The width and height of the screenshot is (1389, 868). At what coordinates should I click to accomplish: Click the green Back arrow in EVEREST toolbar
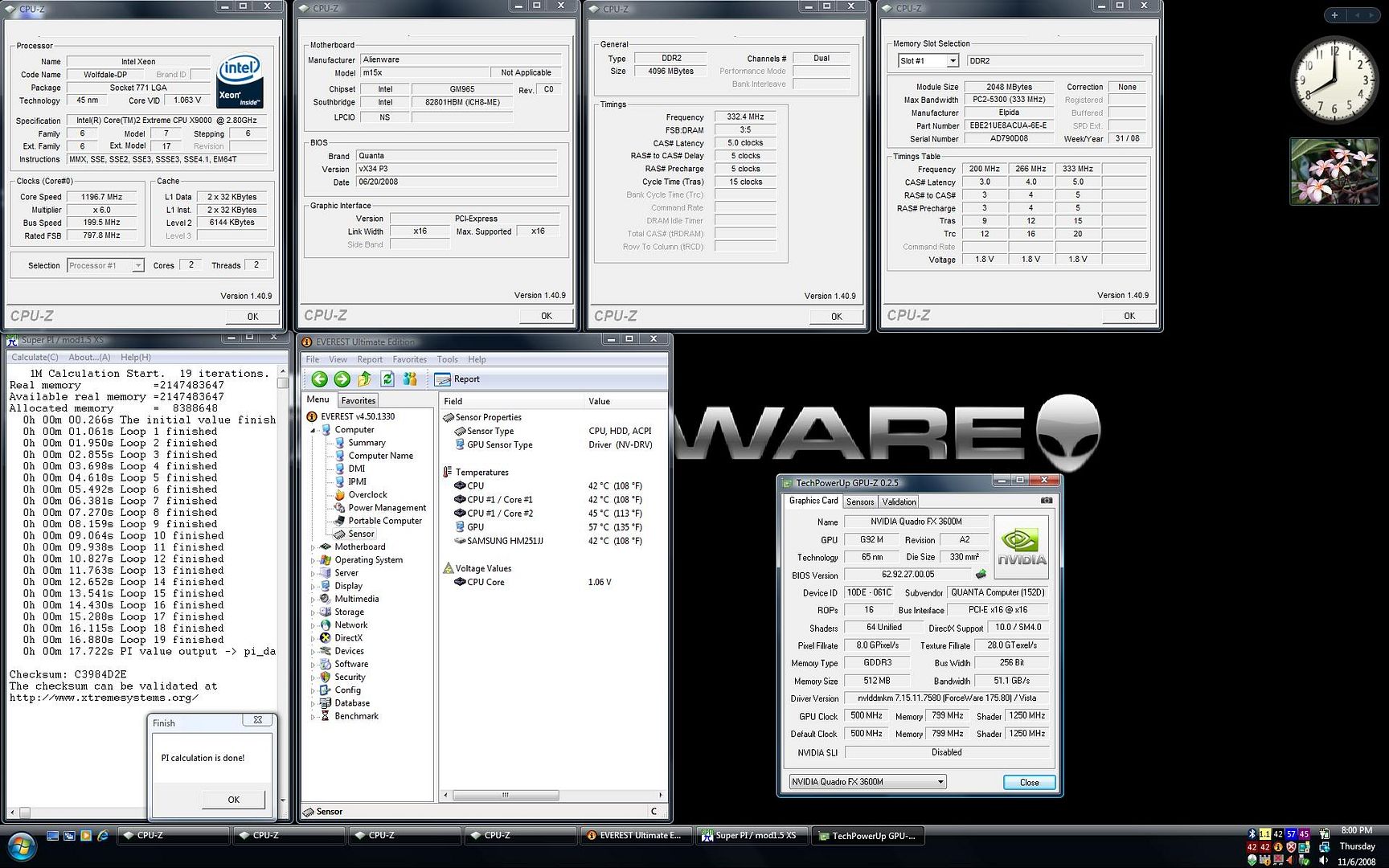[x=319, y=379]
